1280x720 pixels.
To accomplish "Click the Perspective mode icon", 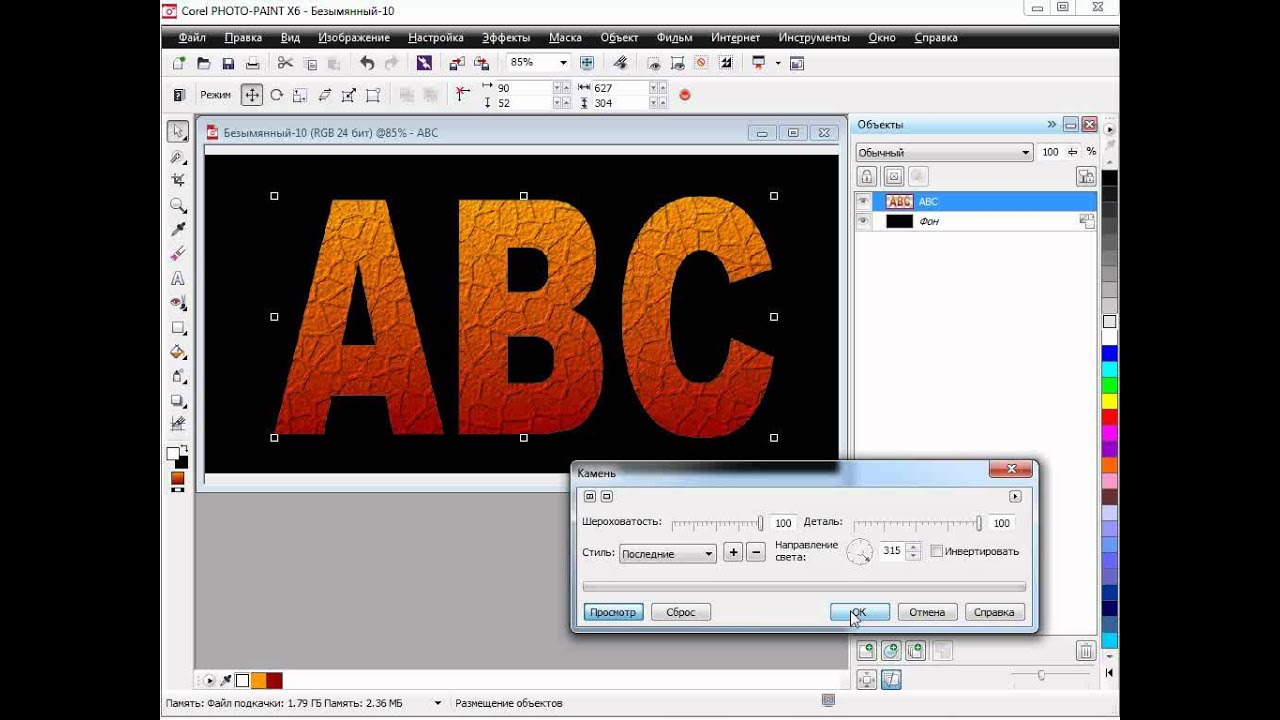I will click(x=372, y=95).
